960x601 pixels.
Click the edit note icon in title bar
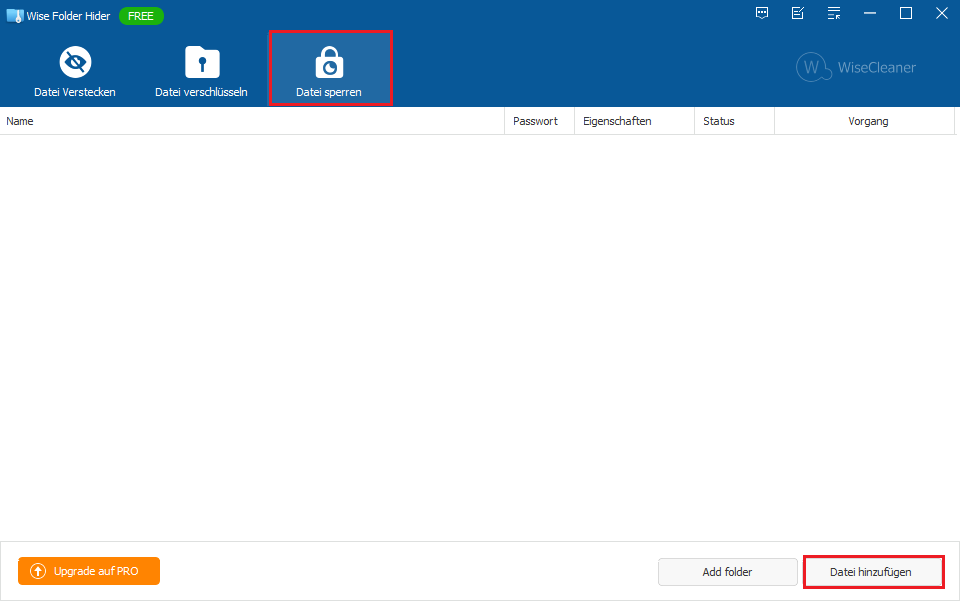tap(798, 13)
